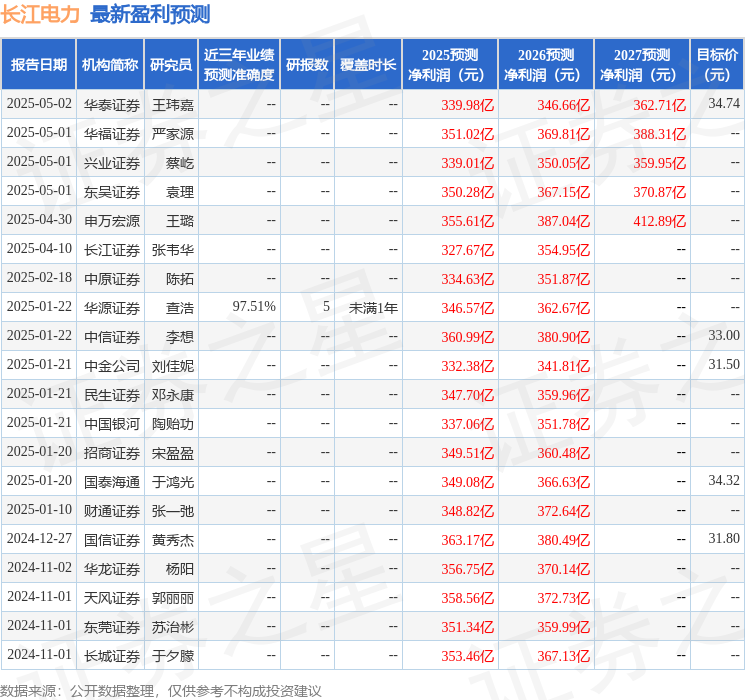Screen dimensions: 745x700
Task: Click the 天风证券 institution cell
Action: click(112, 598)
